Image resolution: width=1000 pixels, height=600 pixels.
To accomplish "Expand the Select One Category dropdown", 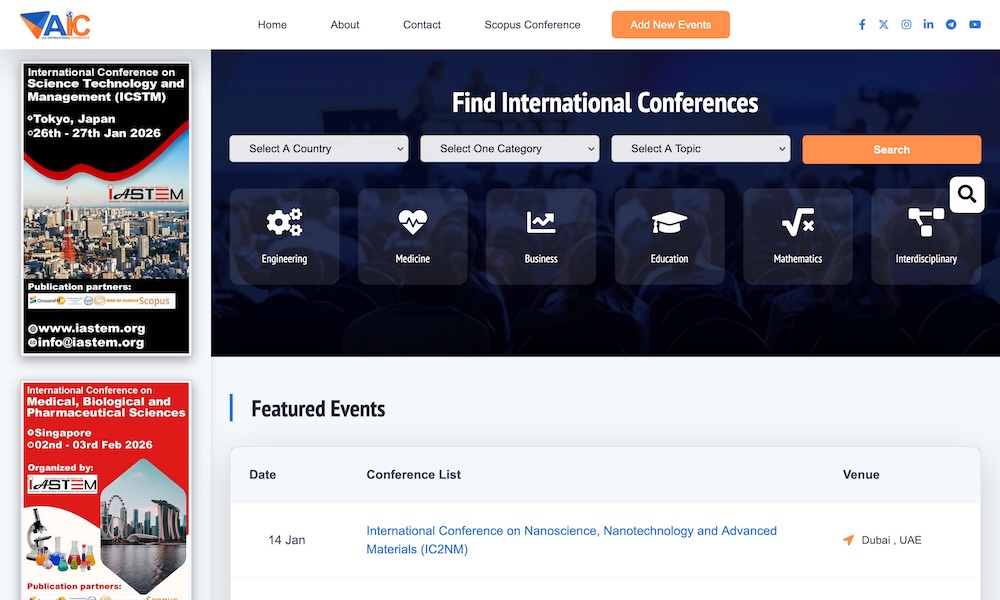I will pyautogui.click(x=509, y=148).
